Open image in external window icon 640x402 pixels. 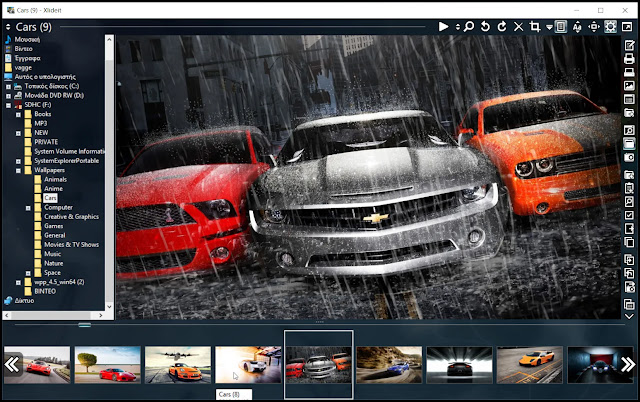tap(627, 27)
